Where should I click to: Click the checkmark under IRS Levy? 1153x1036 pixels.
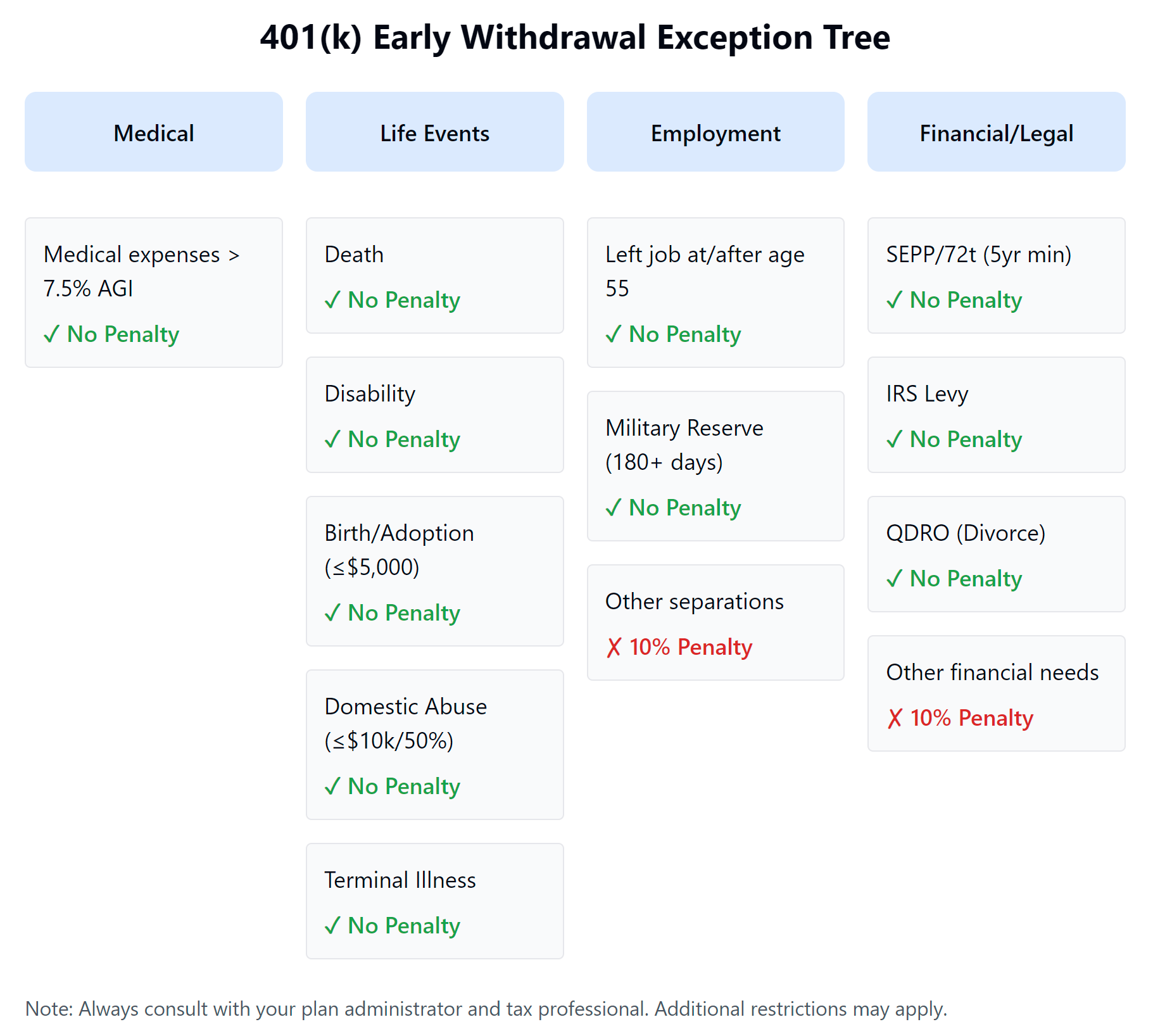click(x=894, y=439)
